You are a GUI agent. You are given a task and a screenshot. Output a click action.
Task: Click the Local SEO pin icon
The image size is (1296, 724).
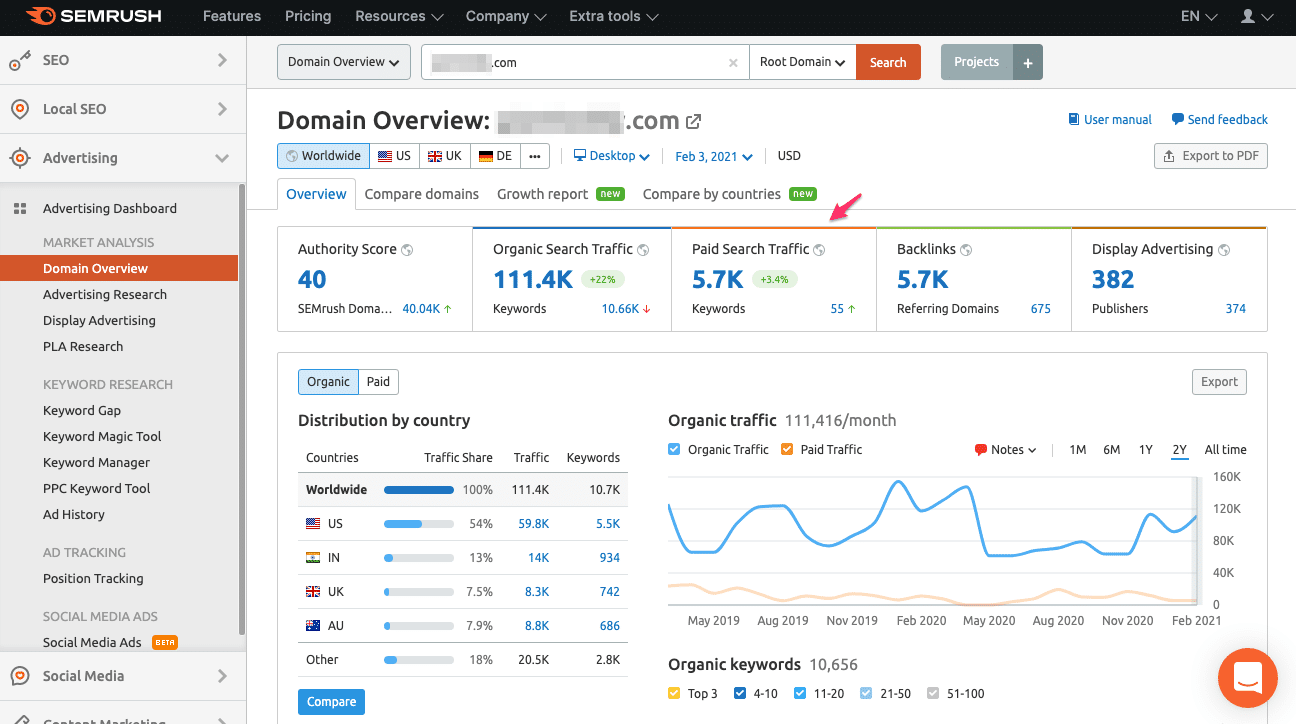coord(19,109)
